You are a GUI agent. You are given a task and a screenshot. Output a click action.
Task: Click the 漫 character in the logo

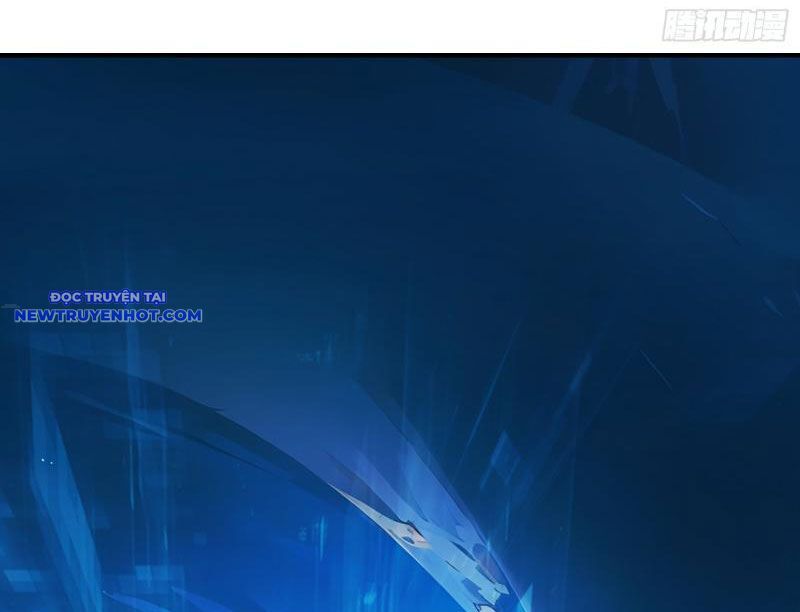pyautogui.click(x=771, y=26)
